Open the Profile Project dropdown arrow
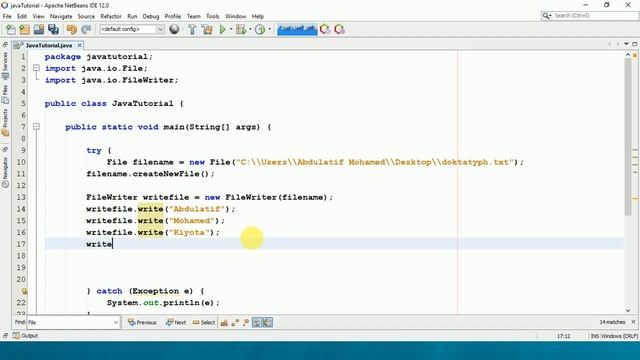This screenshot has height=360, width=640. [x=269, y=29]
